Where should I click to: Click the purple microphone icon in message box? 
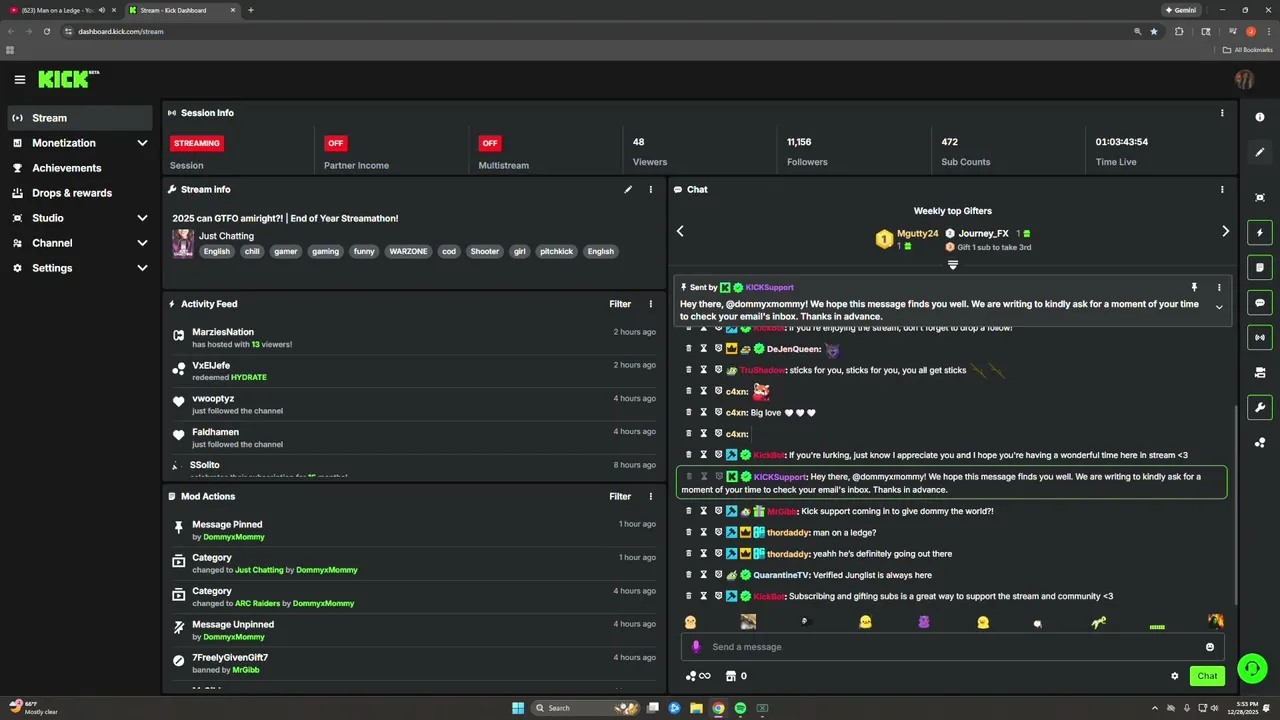pyautogui.click(x=697, y=647)
